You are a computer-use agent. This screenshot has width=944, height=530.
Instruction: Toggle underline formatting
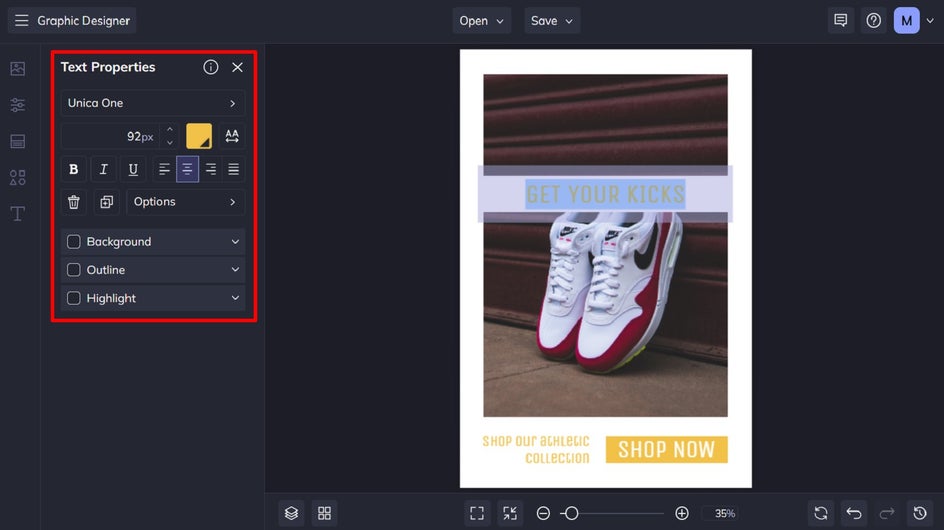coord(133,169)
